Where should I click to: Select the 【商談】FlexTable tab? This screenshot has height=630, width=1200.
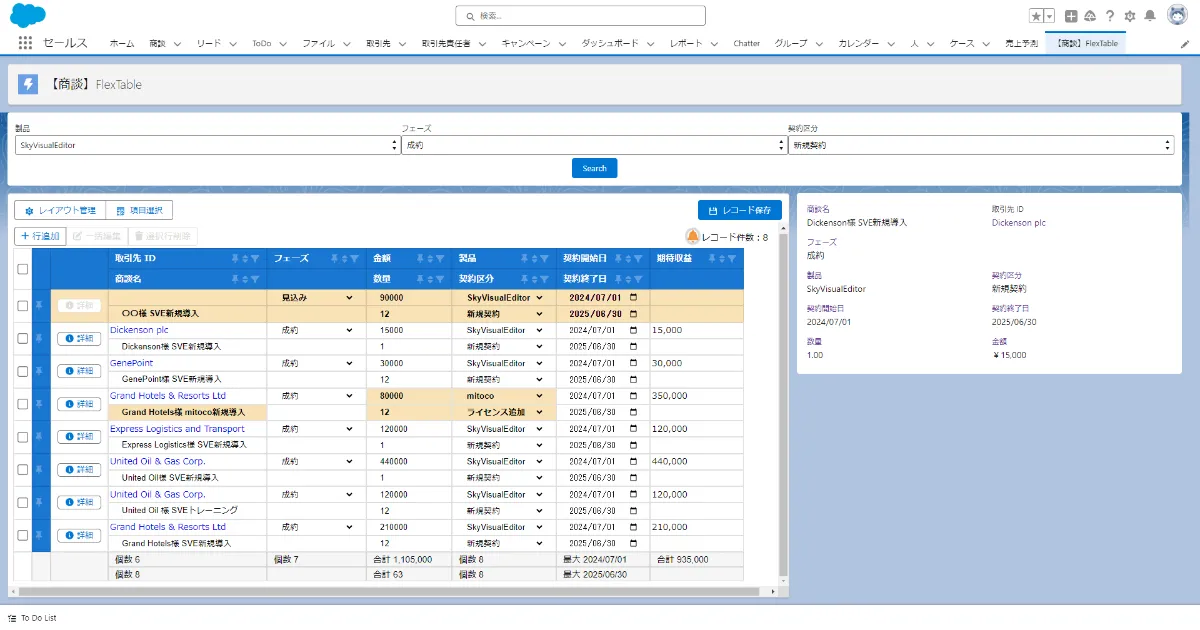point(1086,44)
